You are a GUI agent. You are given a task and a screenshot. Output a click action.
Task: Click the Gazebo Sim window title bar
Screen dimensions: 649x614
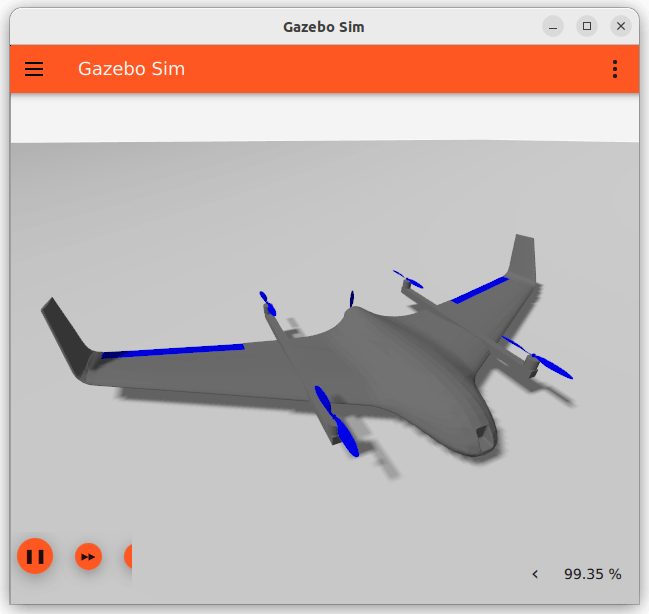point(323,26)
